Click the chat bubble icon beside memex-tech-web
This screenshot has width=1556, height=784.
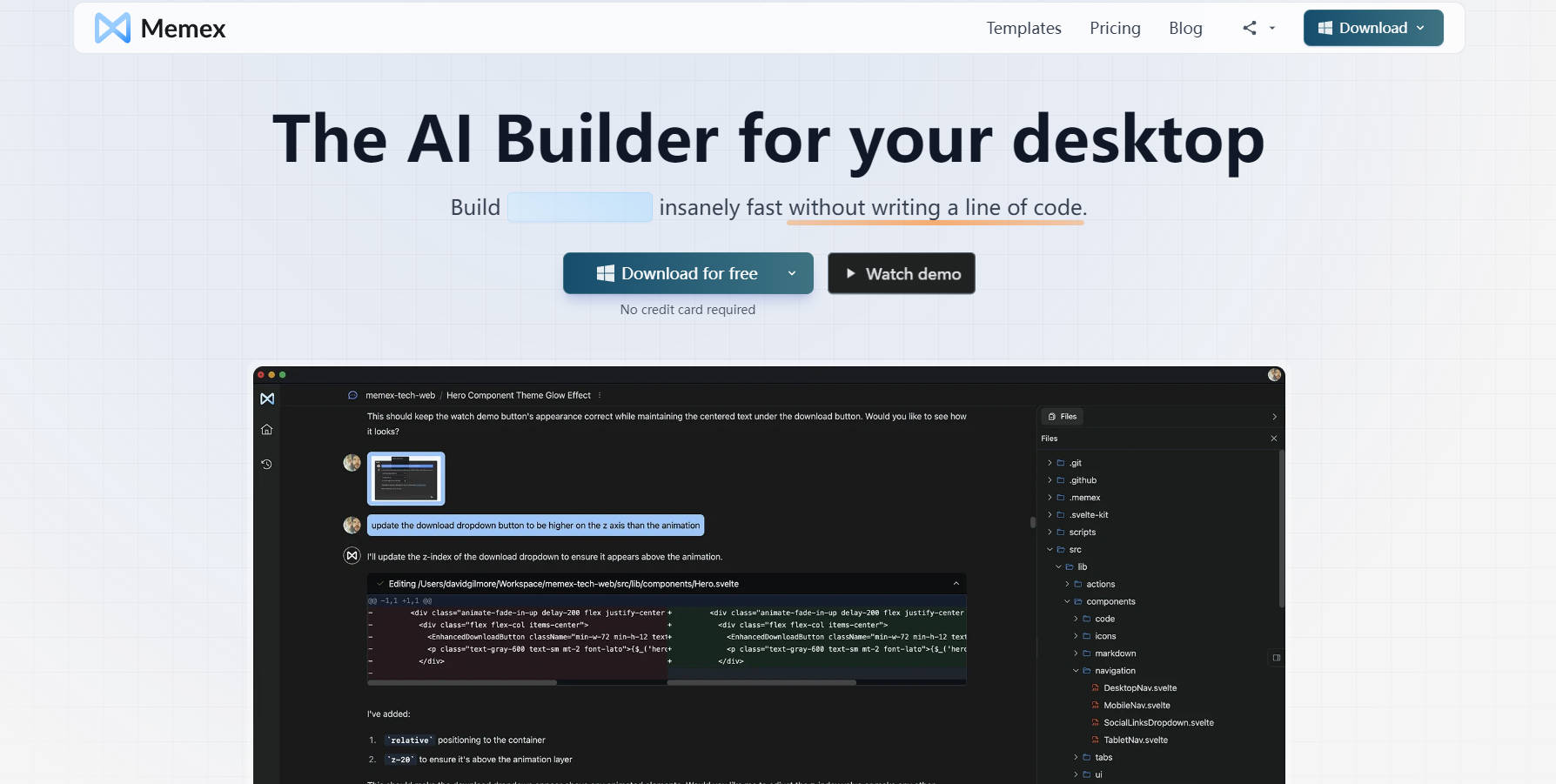(352, 395)
